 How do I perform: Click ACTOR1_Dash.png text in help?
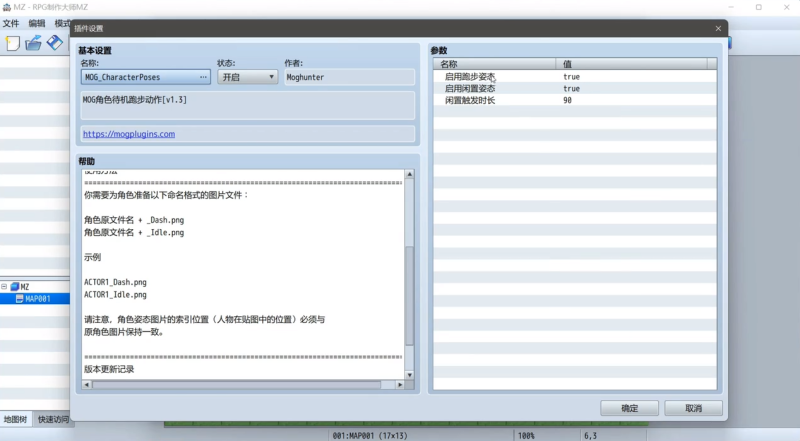115,282
